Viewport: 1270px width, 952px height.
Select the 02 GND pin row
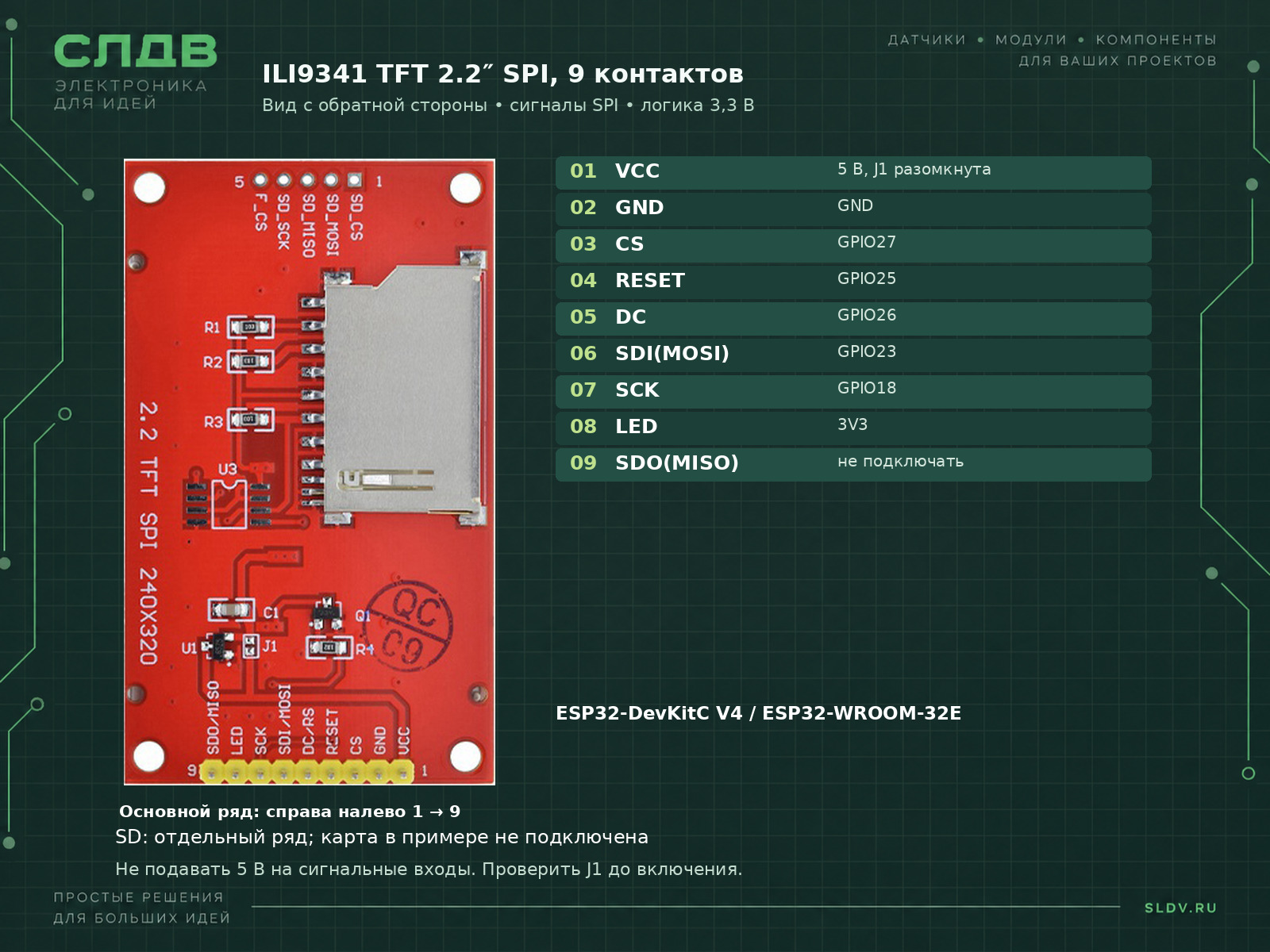[853, 209]
